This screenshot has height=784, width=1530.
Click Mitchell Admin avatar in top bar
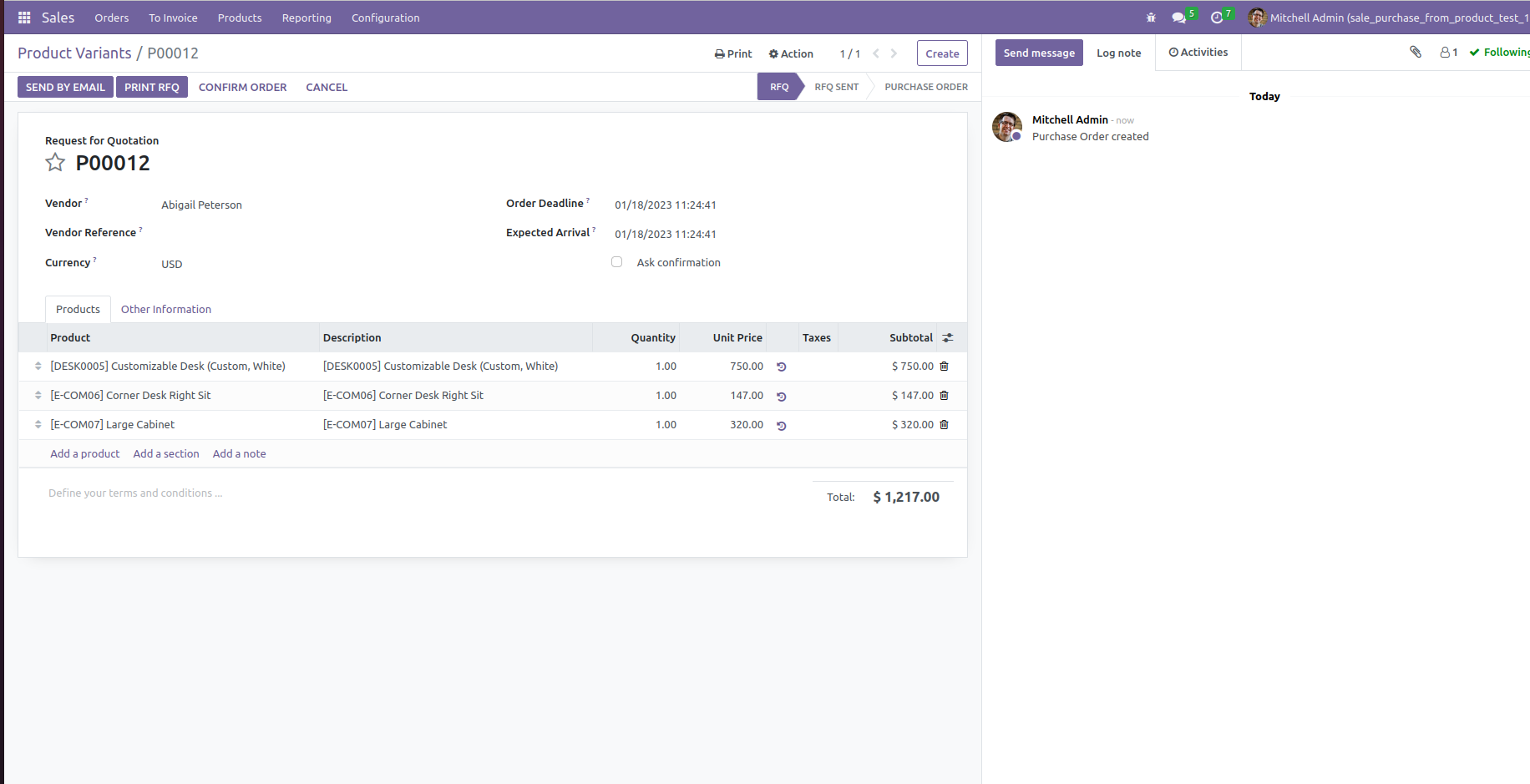pos(1257,18)
